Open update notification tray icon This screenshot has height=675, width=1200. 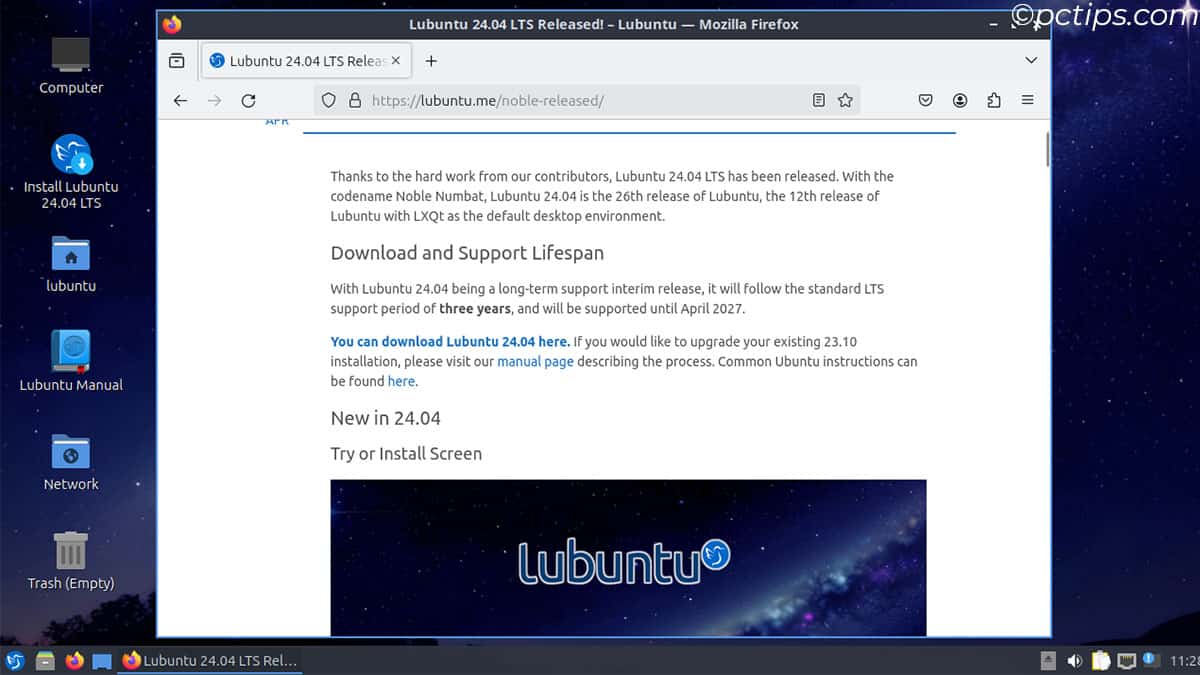1151,660
